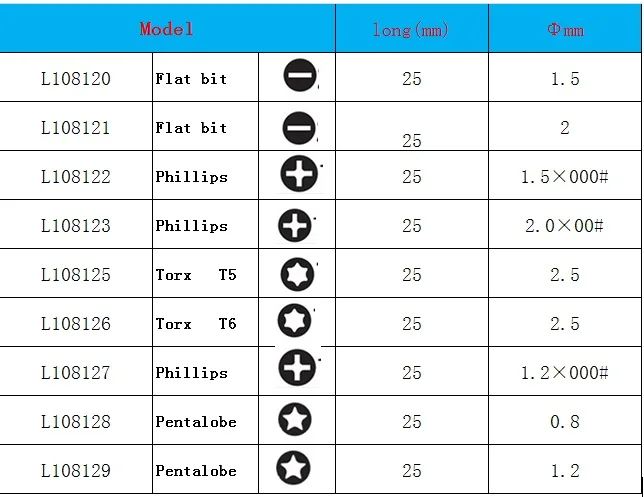Click the Pentalobe icon for L108128

click(295, 419)
